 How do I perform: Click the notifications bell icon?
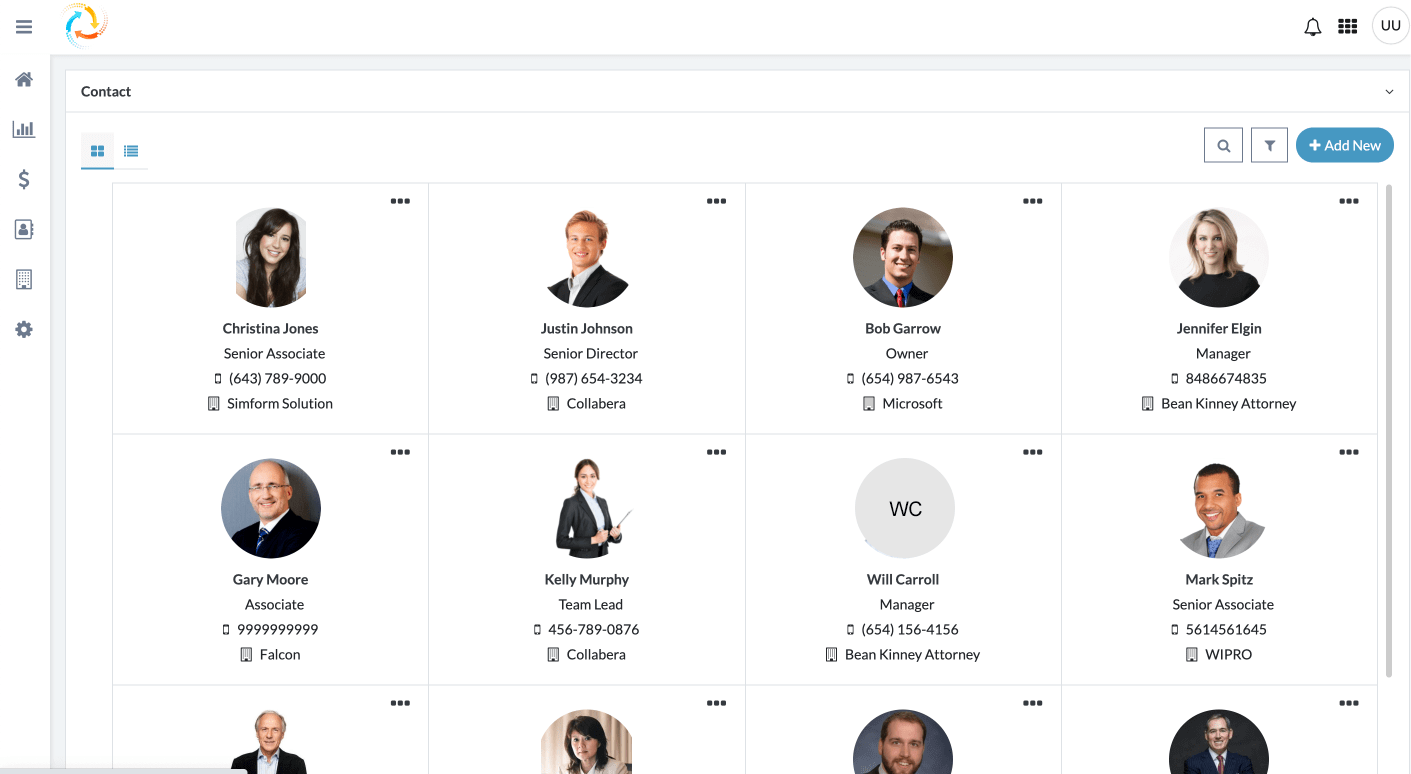pyautogui.click(x=1312, y=26)
